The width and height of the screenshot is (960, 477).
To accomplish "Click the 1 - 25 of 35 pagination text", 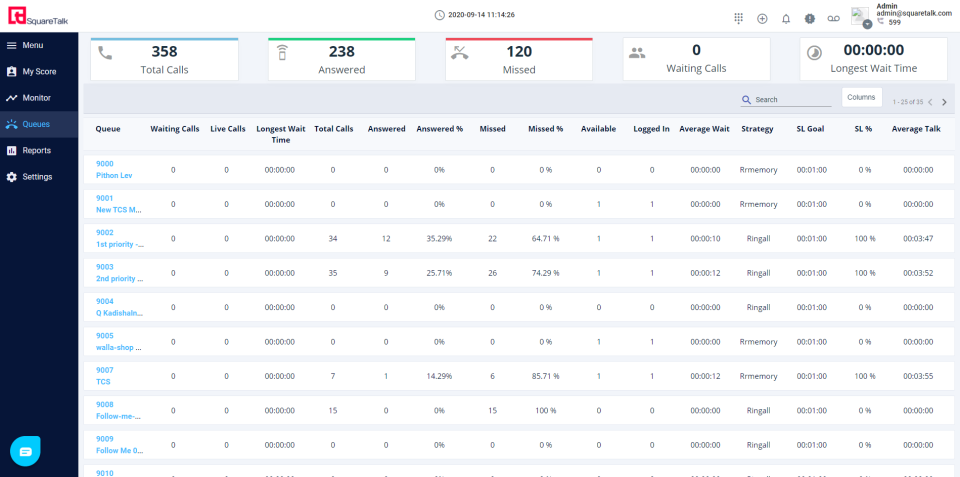I will click(x=908, y=102).
